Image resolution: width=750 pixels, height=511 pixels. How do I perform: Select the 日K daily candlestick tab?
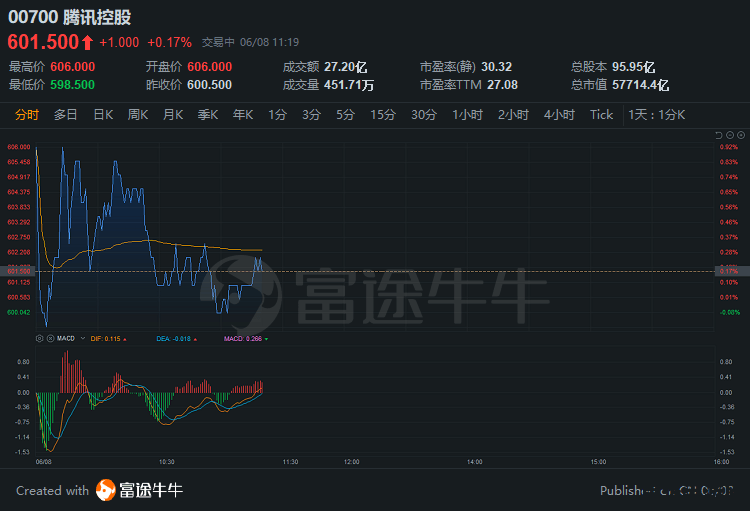tap(103, 115)
